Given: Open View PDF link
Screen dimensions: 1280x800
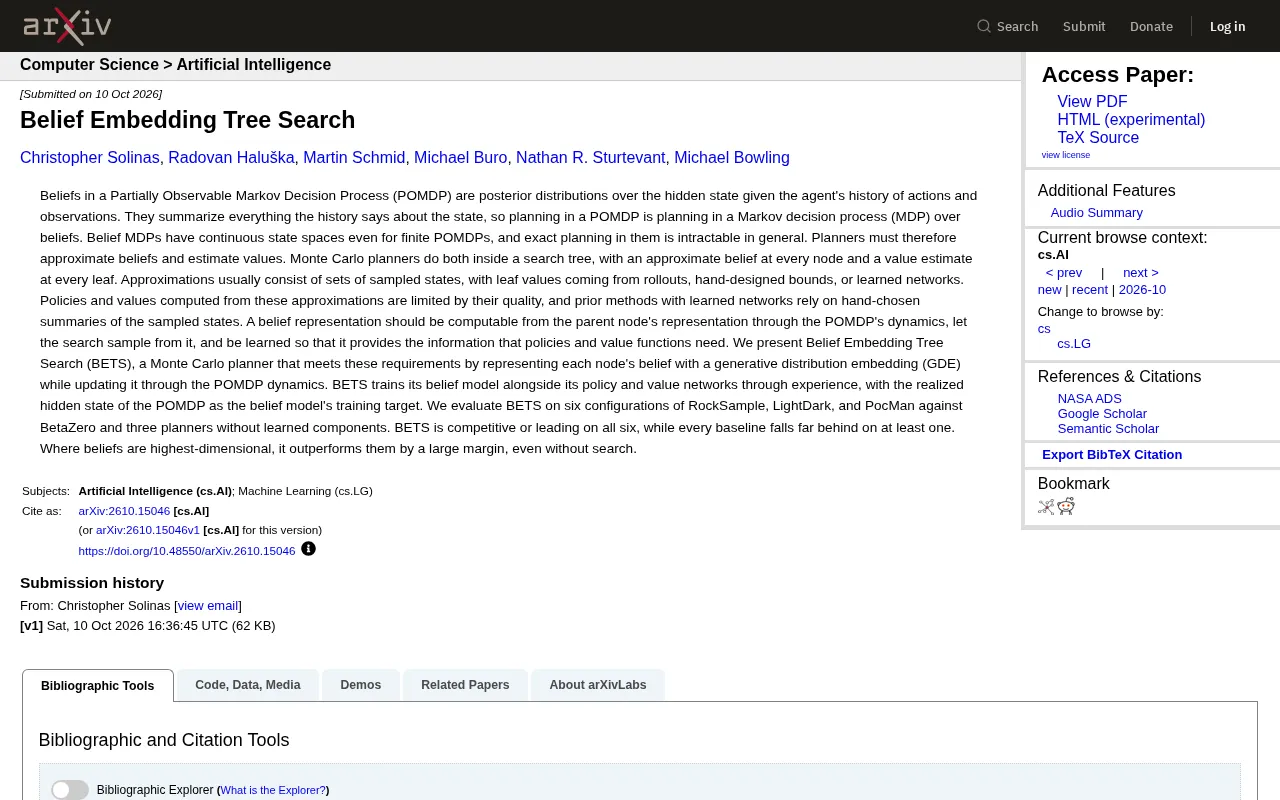Looking at the screenshot, I should point(1092,102).
